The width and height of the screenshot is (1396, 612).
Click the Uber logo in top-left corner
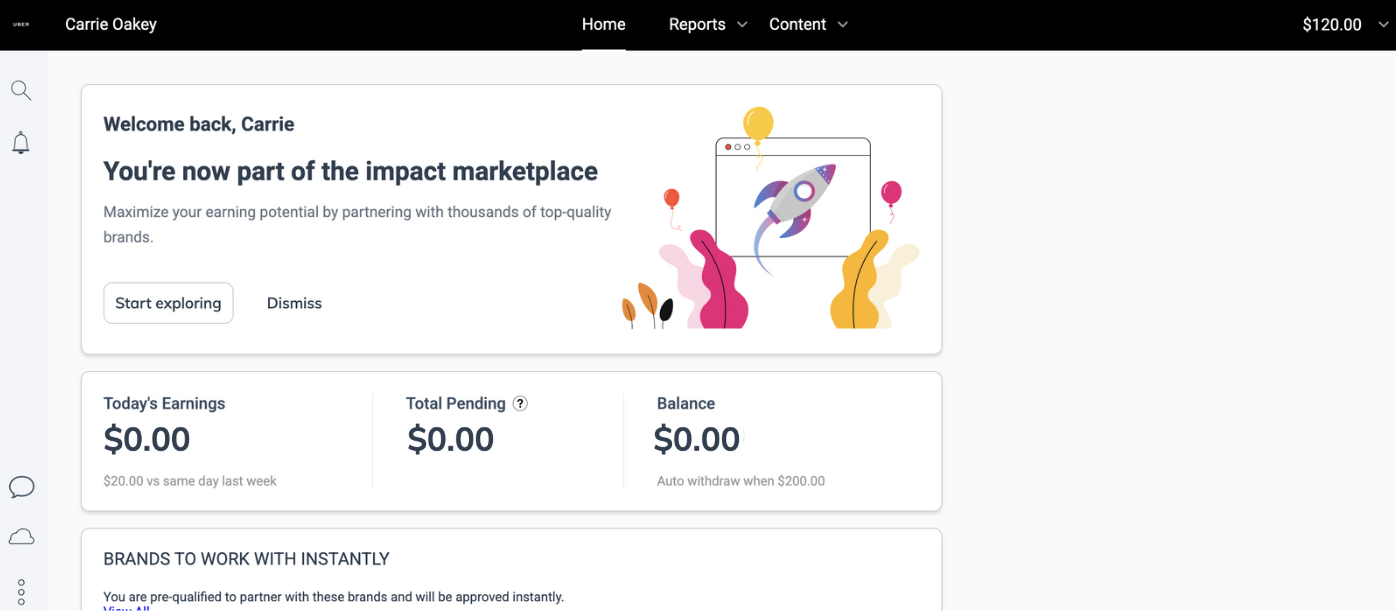tap(21, 25)
